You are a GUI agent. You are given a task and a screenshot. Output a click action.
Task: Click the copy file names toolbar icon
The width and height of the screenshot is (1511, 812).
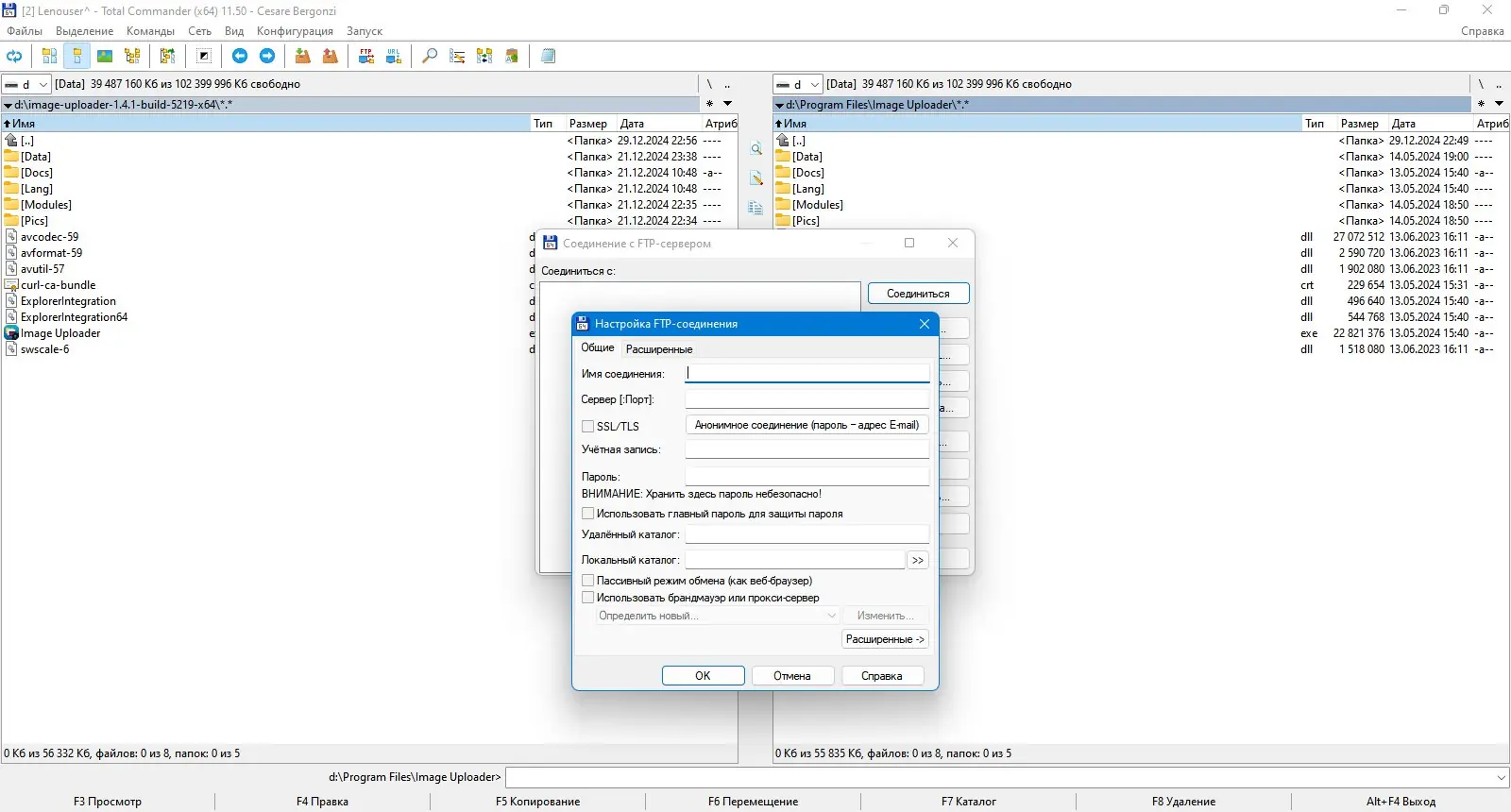tap(512, 56)
